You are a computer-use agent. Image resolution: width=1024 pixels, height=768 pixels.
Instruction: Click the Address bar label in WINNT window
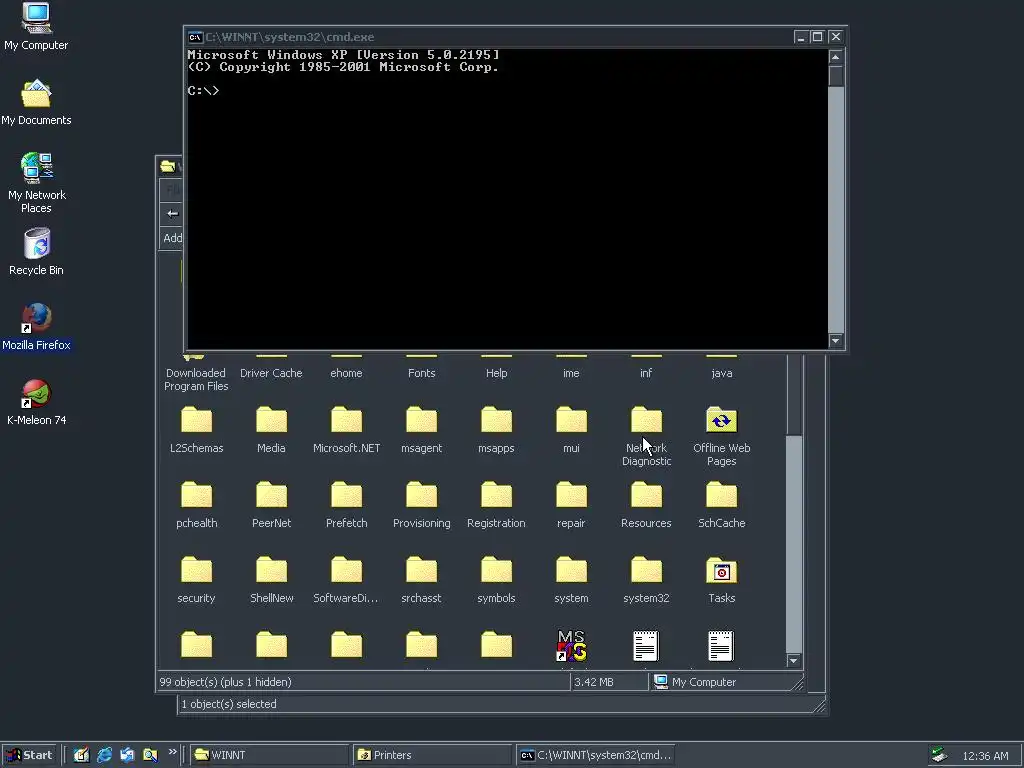pyautogui.click(x=172, y=238)
